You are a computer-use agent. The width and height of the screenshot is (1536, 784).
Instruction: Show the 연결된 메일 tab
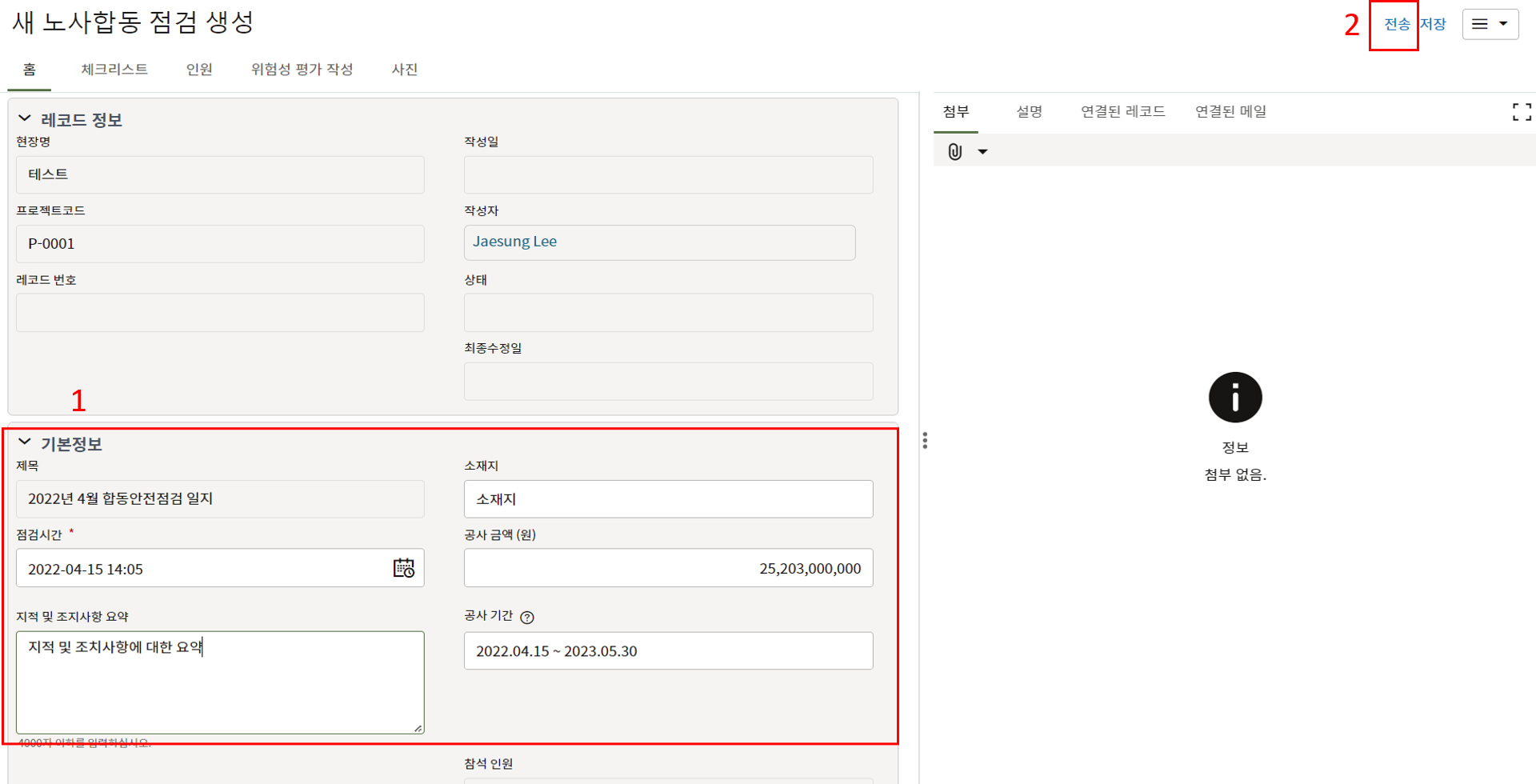pos(1230,112)
